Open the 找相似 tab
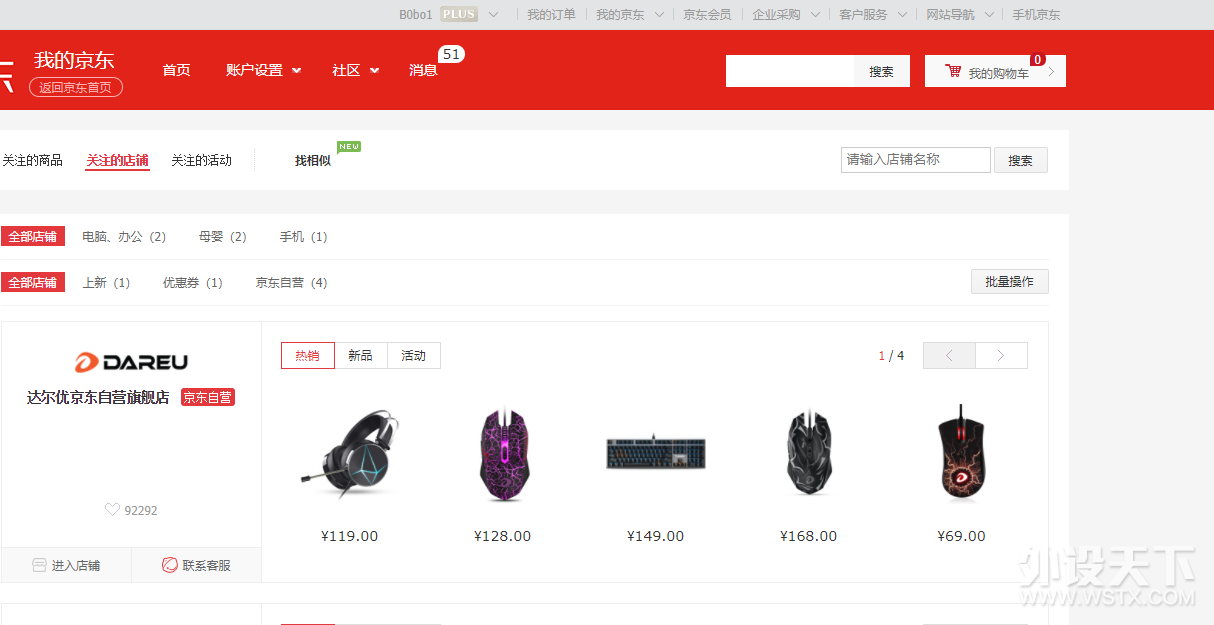This screenshot has height=625, width=1214. coord(312,160)
